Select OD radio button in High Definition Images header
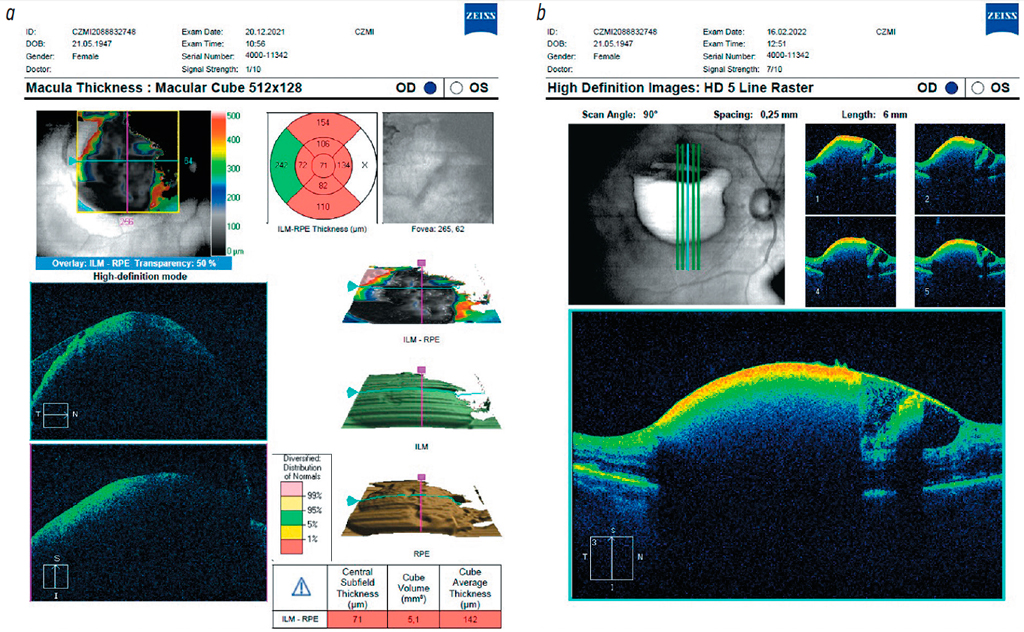 pyautogui.click(x=949, y=88)
